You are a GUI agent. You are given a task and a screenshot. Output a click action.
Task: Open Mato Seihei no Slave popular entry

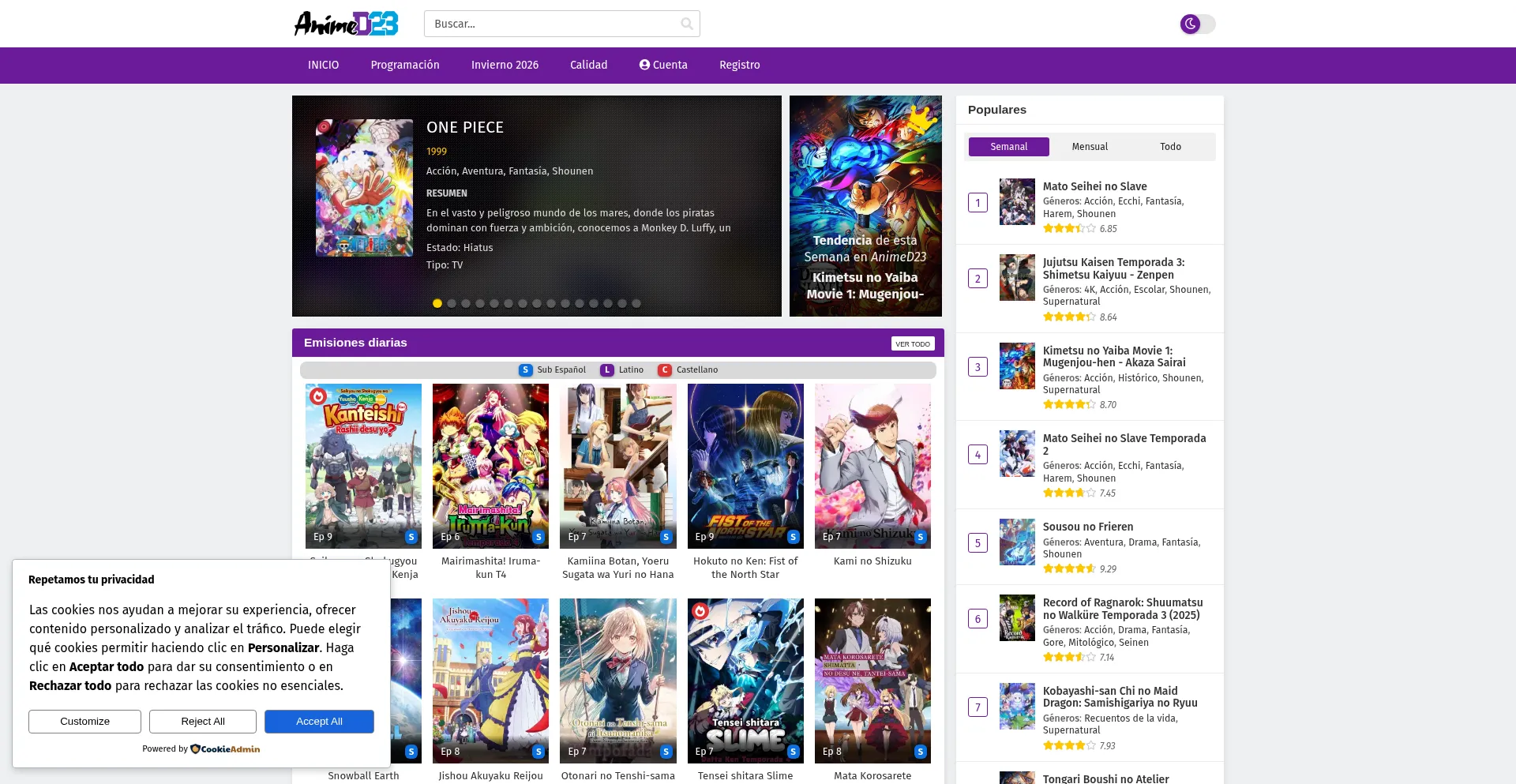click(x=1095, y=186)
